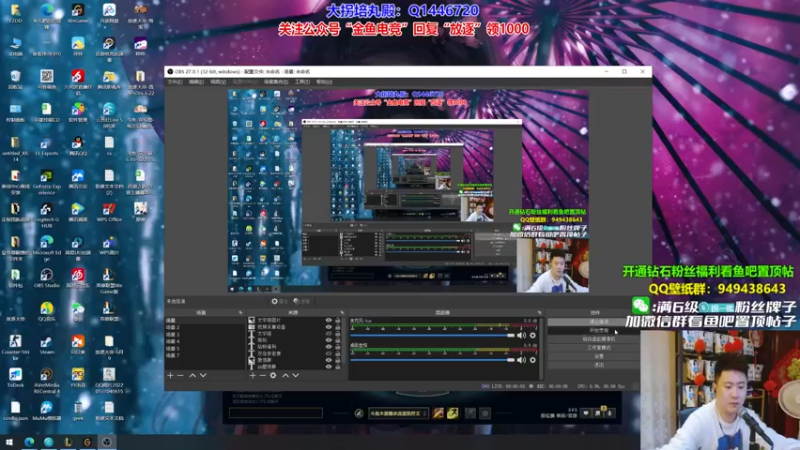Remove the selected scene with the minus button
The image size is (800, 450).
coord(180,376)
